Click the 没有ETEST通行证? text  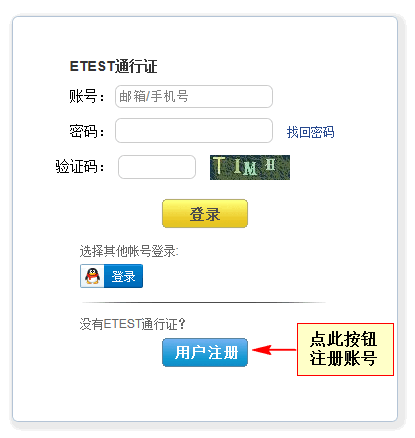click(x=132, y=324)
